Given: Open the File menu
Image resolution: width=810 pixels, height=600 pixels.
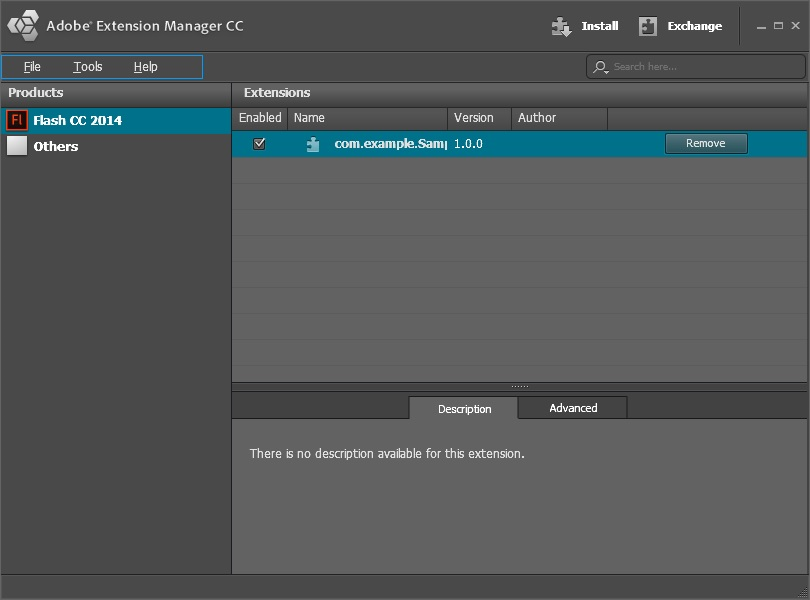Looking at the screenshot, I should point(32,66).
